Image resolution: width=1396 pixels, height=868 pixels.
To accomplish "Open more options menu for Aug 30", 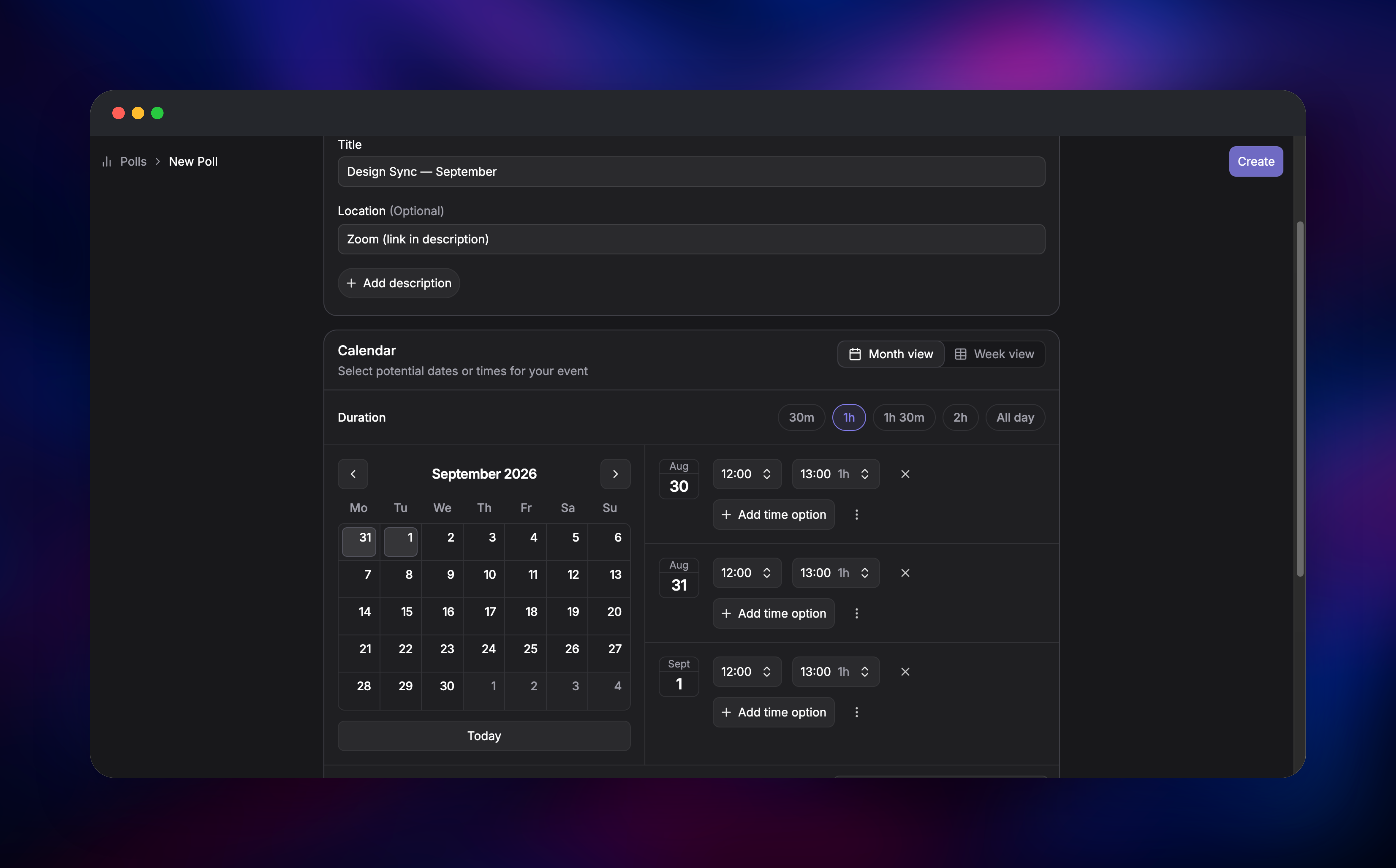I will 856,514.
